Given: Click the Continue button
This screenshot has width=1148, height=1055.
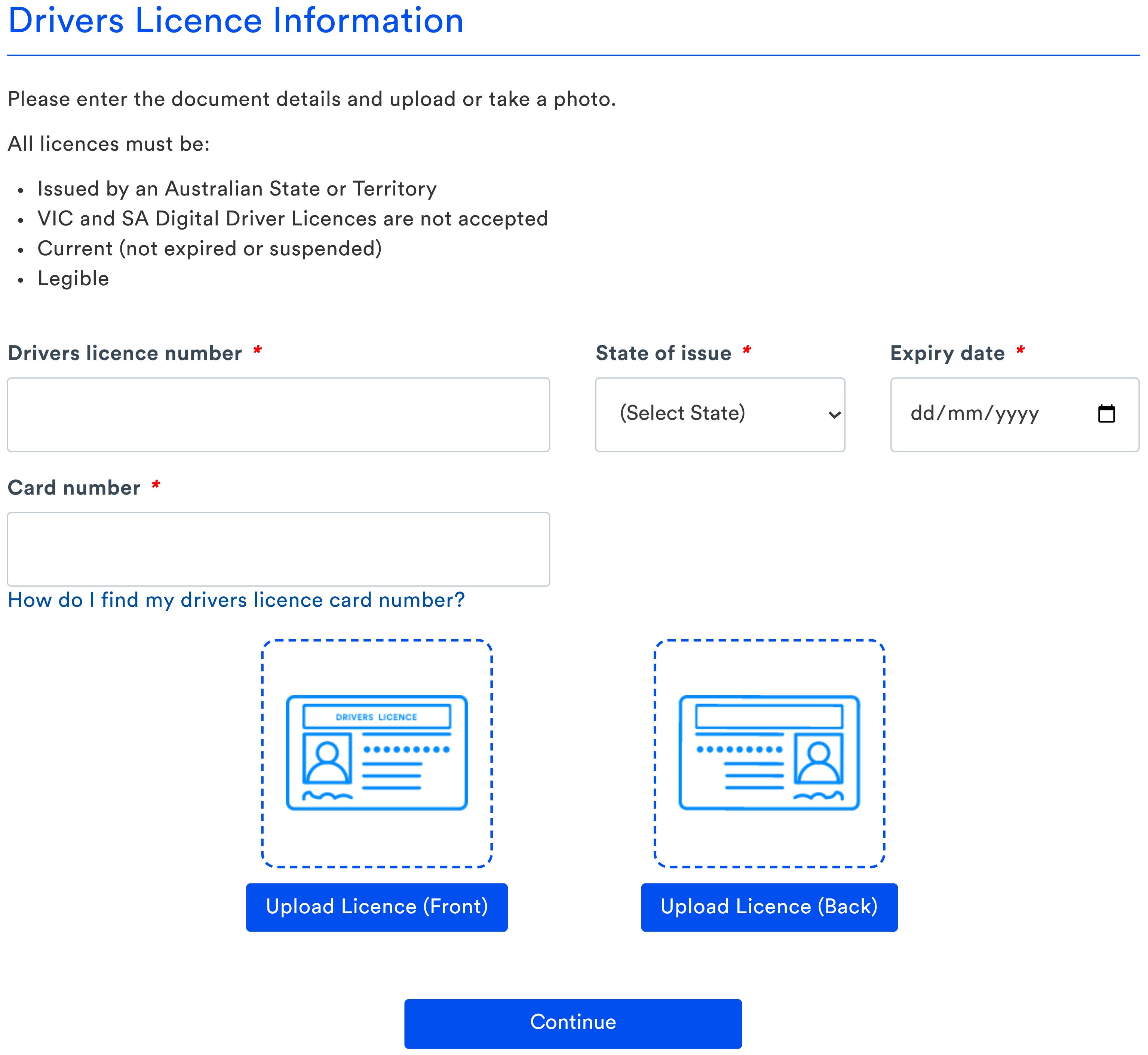Looking at the screenshot, I should point(573,1024).
